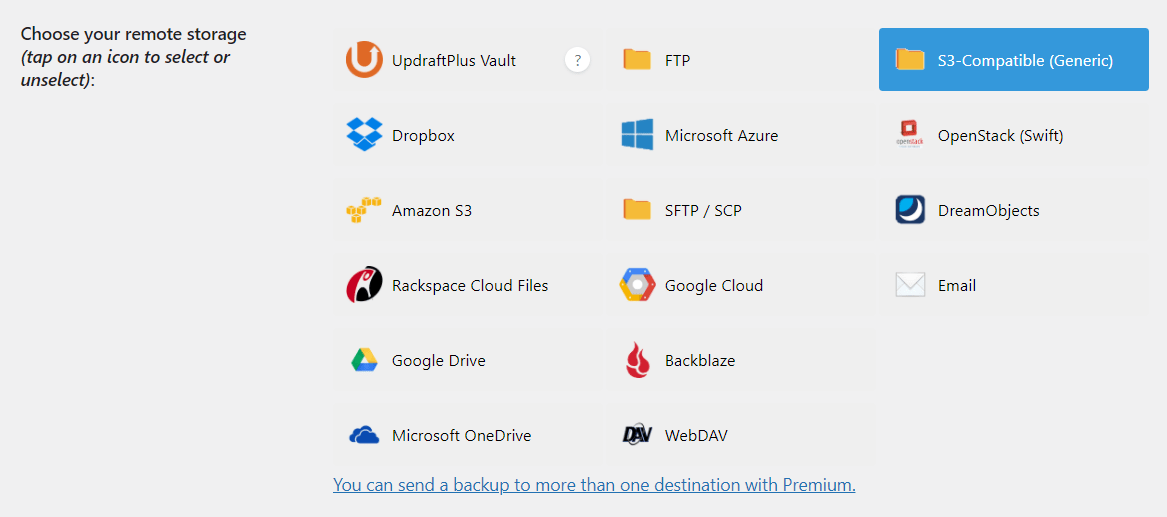
Task: Select the Google Drive triangle icon
Action: coord(364,360)
